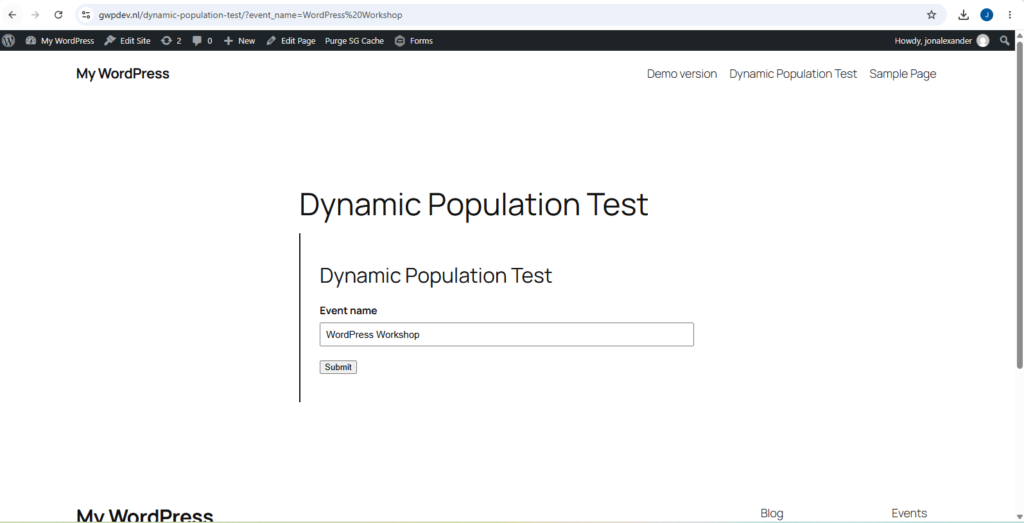Click the browser back arrow

12,14
